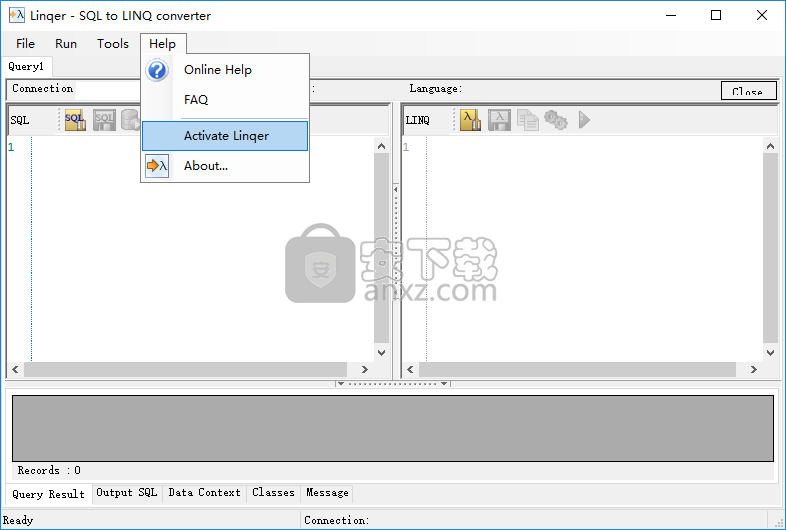Click the 'Connection' label in the query header

(43, 88)
